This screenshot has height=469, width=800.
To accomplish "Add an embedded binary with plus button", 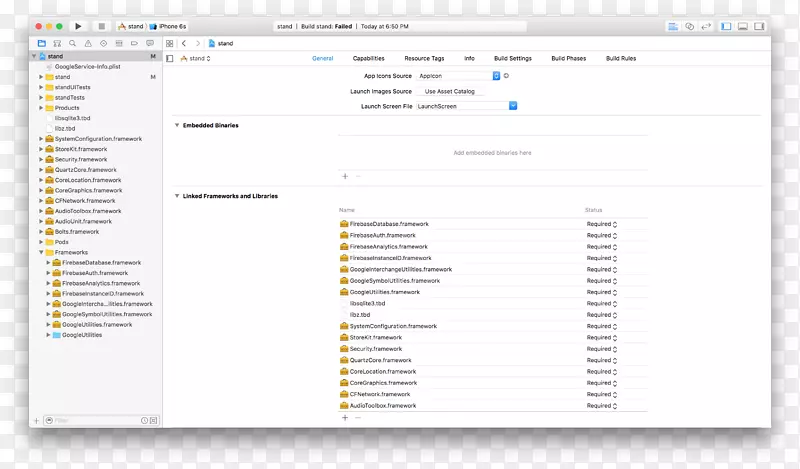I will (345, 176).
